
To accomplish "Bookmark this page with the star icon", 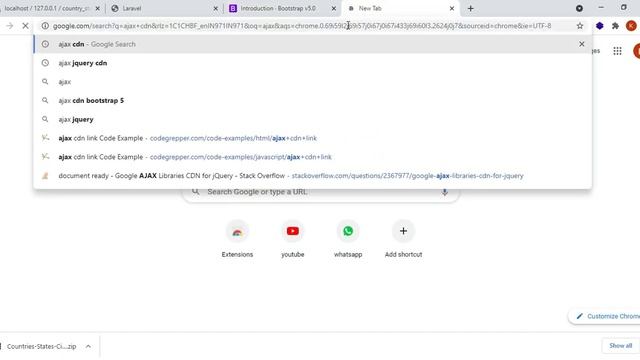I will coord(580,26).
